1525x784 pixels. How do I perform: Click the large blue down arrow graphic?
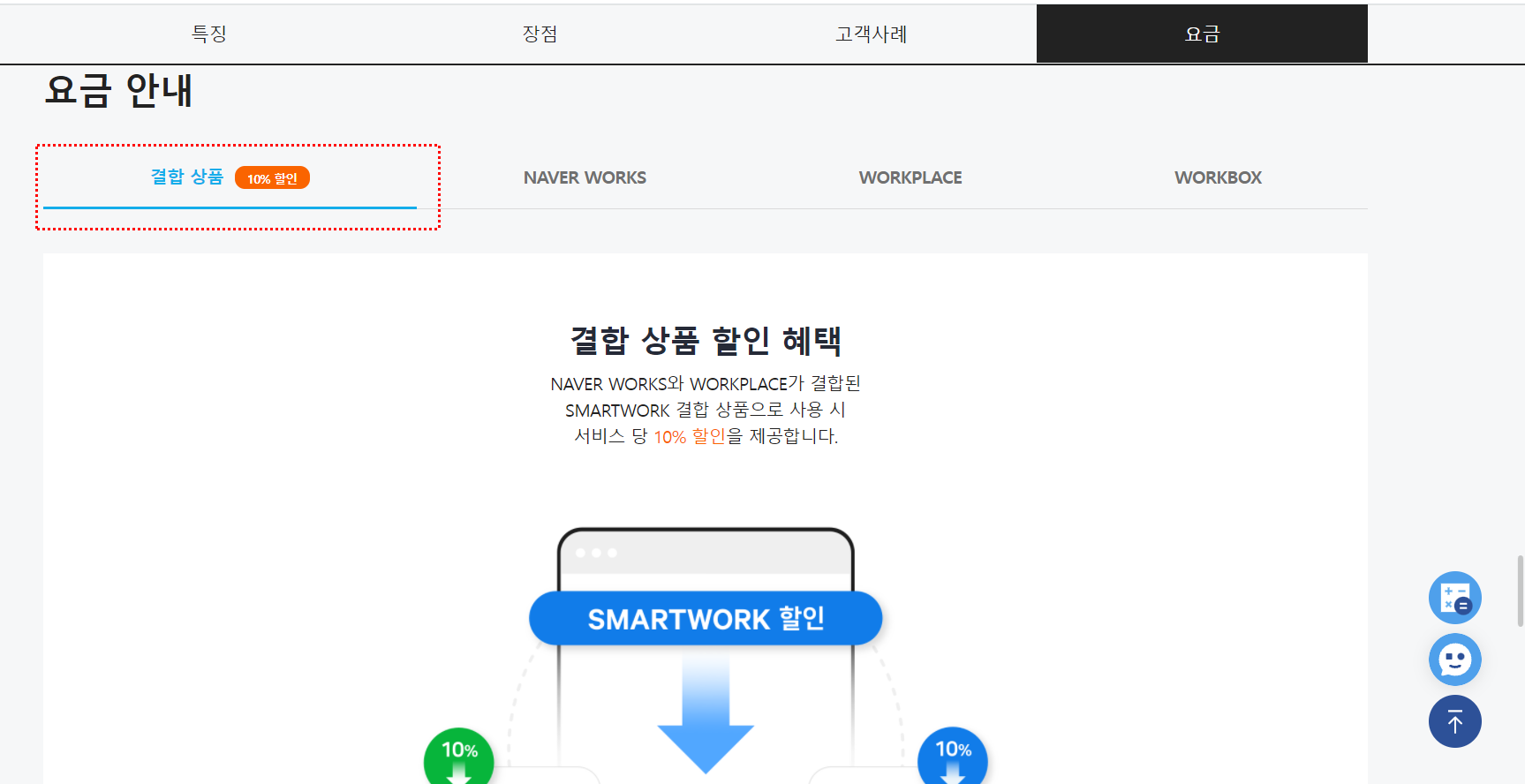point(706,714)
